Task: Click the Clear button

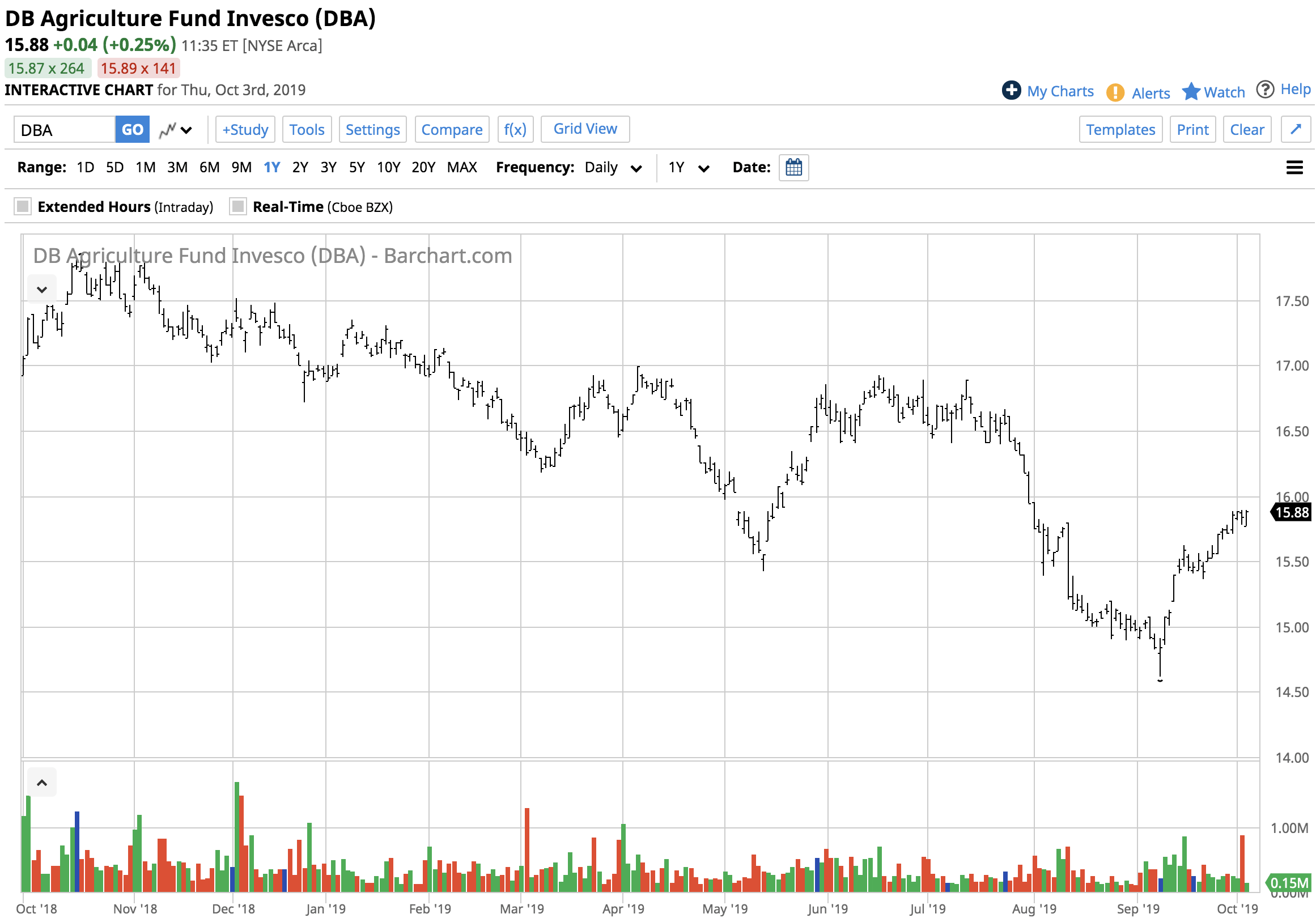Action: 1247,129
